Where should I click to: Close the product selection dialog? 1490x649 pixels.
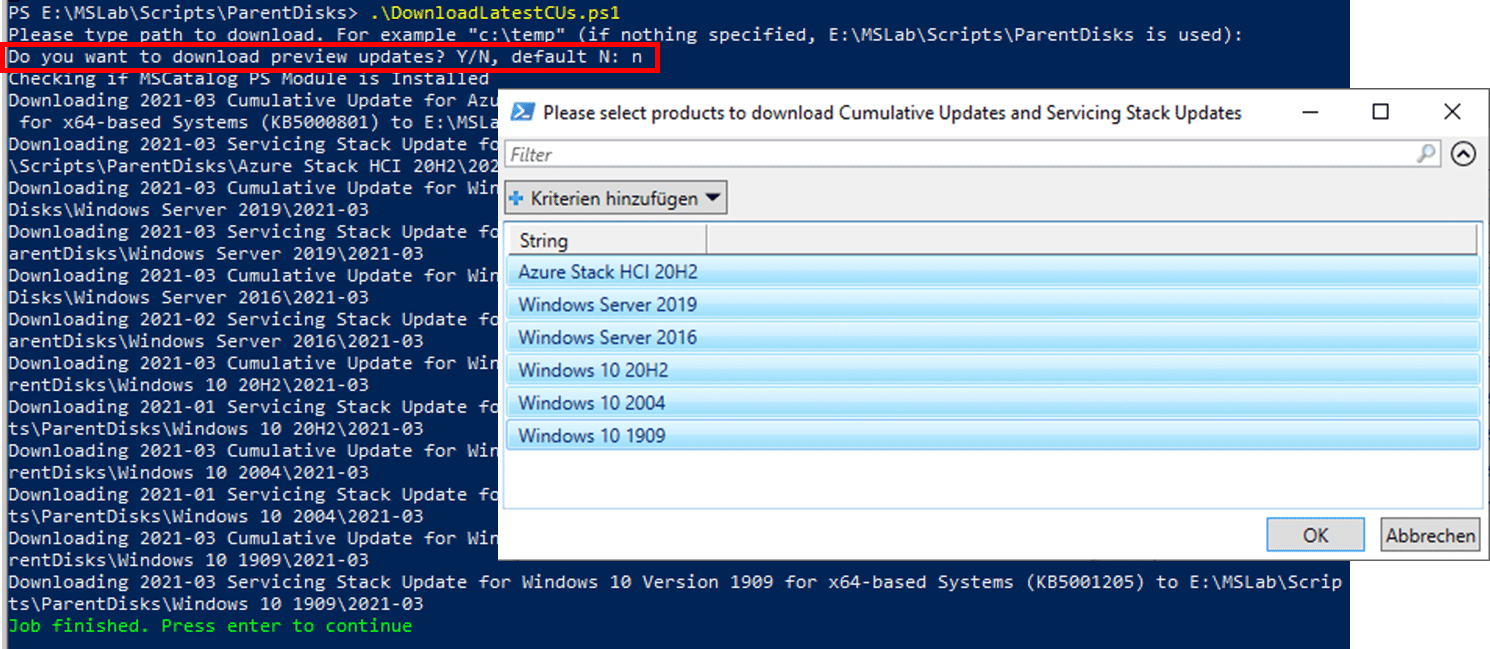tap(1452, 112)
